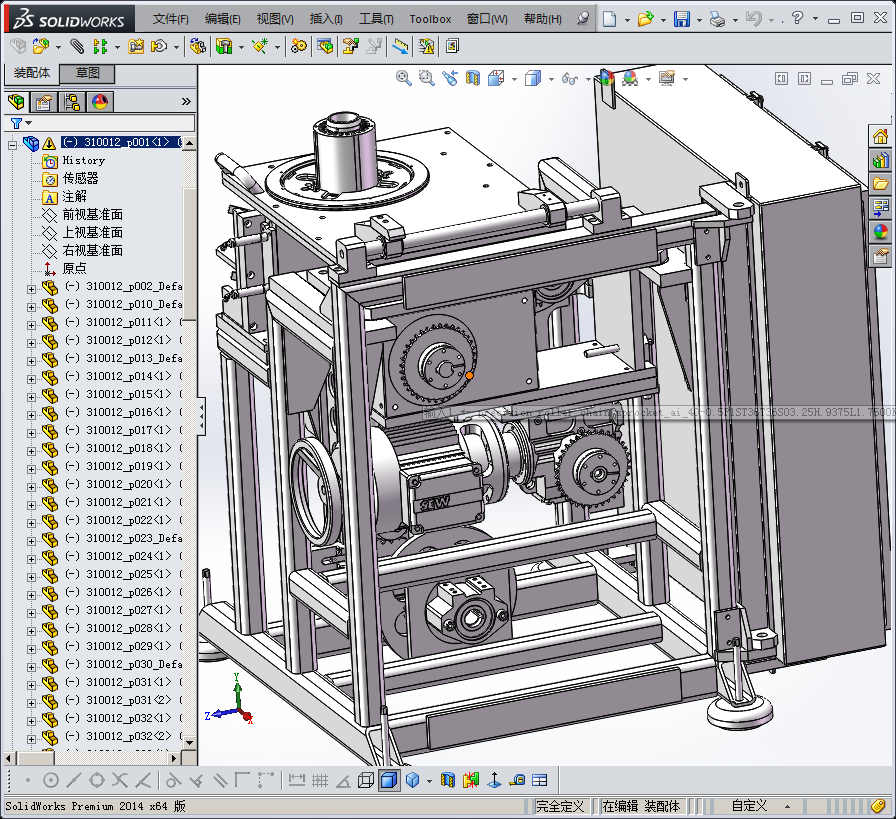Click the Print icon in the toolbar
Image resolution: width=896 pixels, height=819 pixels.
tap(717, 19)
